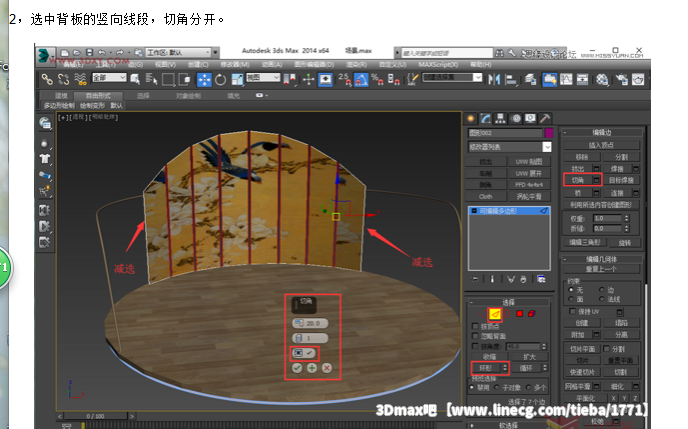Select the Rotate tool icon
Viewport: 688px width, 429px height.
tap(221, 79)
